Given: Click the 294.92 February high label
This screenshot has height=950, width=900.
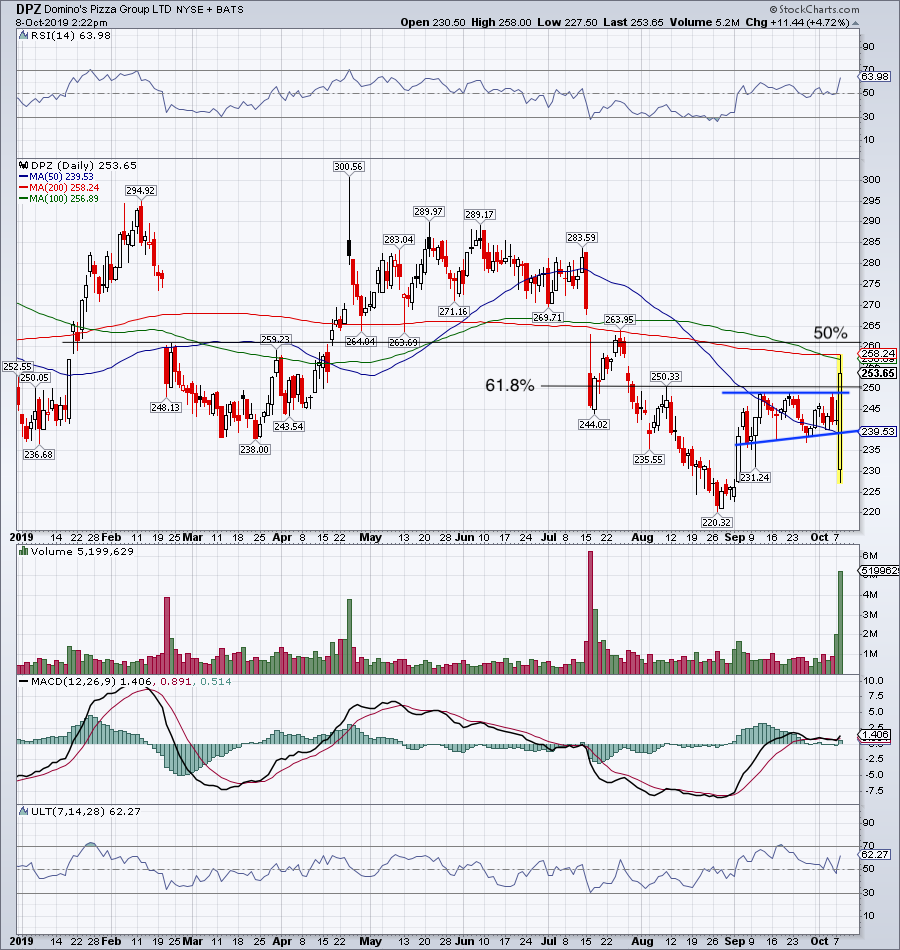Looking at the screenshot, I should (x=141, y=190).
